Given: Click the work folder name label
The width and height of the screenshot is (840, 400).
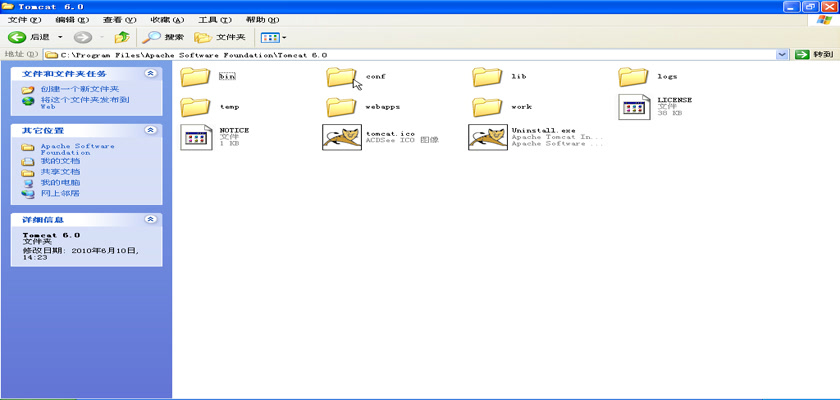Looking at the screenshot, I should [x=521, y=107].
